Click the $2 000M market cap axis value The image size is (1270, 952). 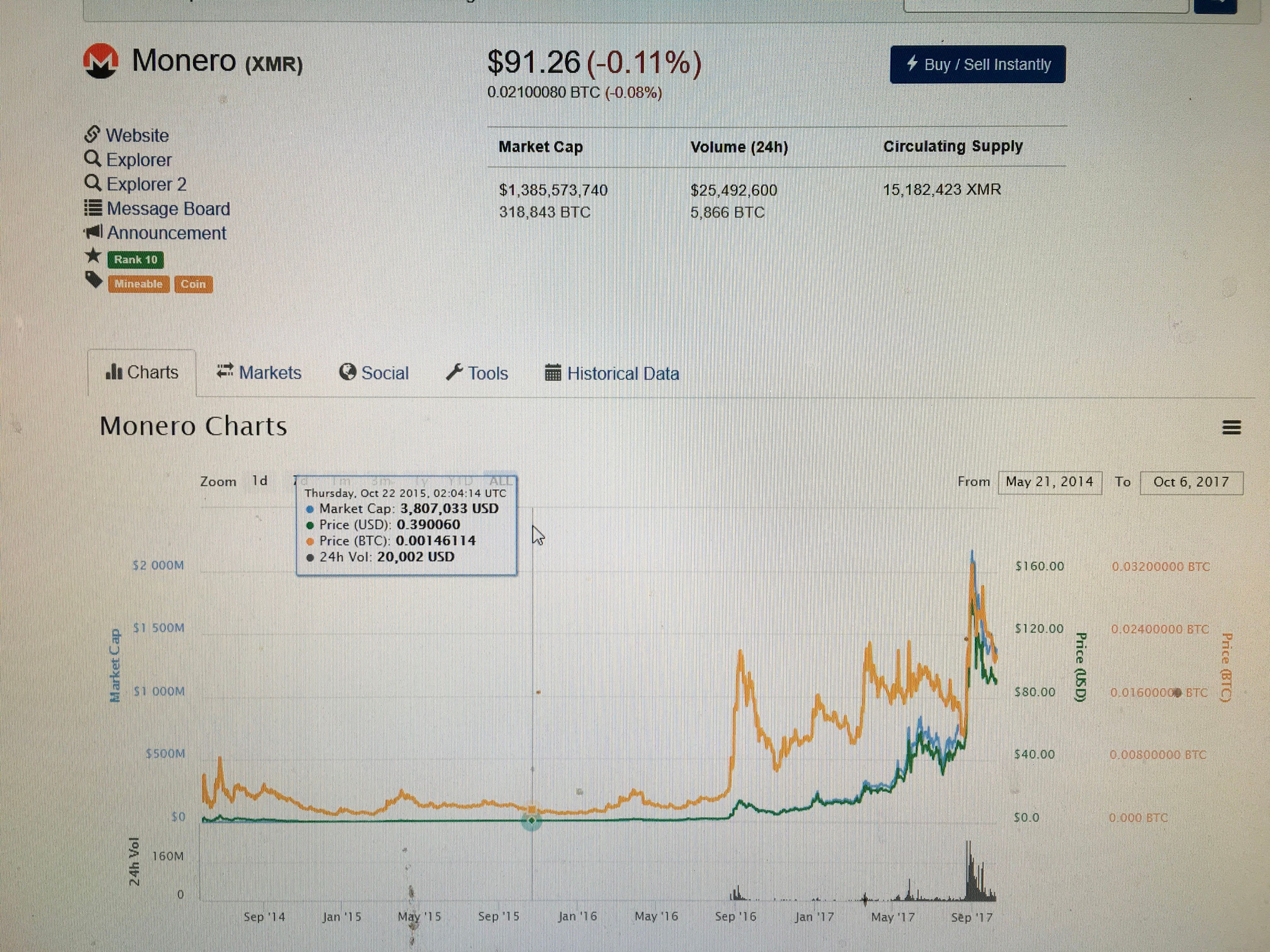click(158, 565)
